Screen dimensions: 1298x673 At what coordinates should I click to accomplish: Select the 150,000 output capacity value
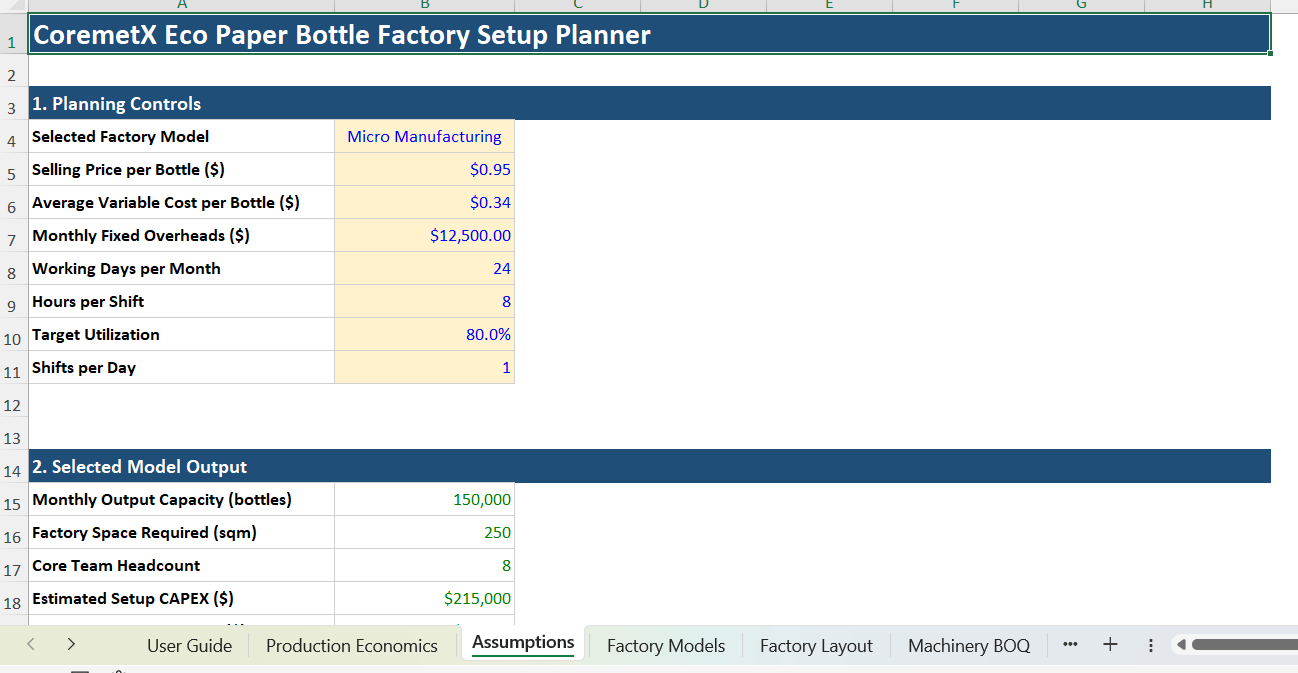tap(424, 499)
